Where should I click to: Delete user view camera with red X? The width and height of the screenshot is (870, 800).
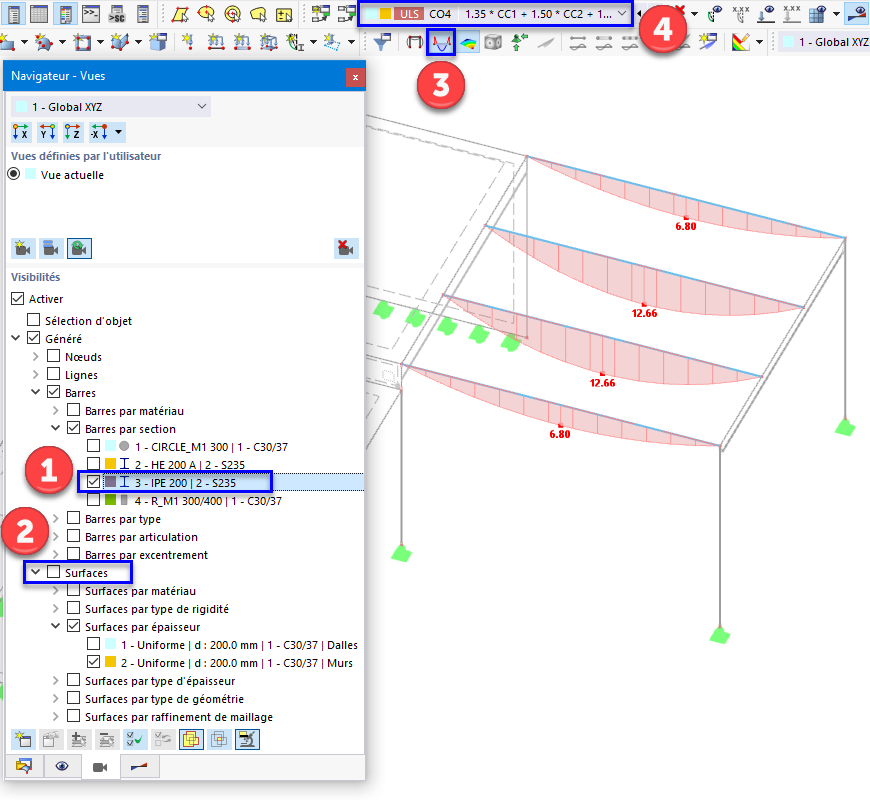tap(346, 248)
